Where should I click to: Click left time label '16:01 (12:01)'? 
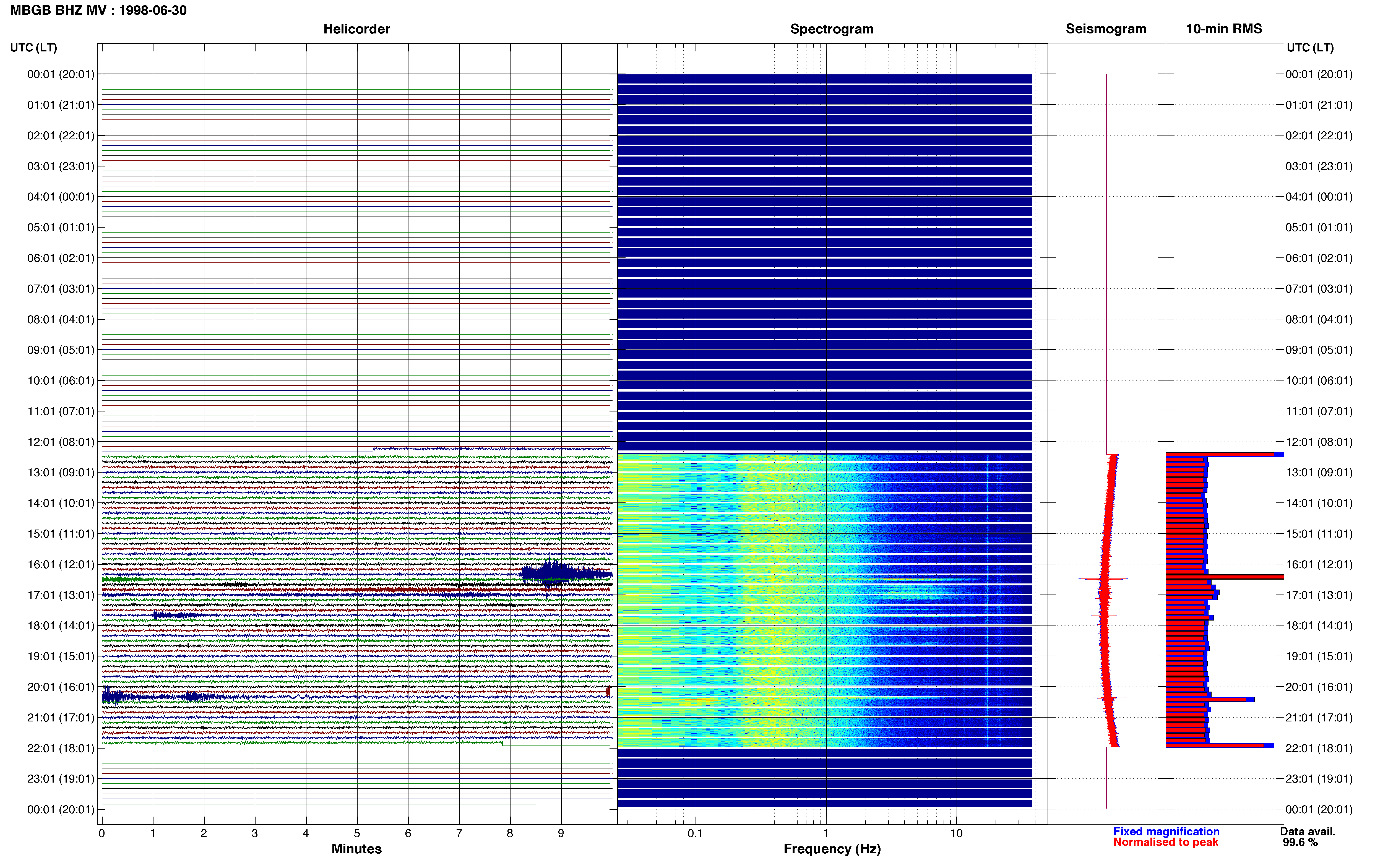(x=61, y=564)
